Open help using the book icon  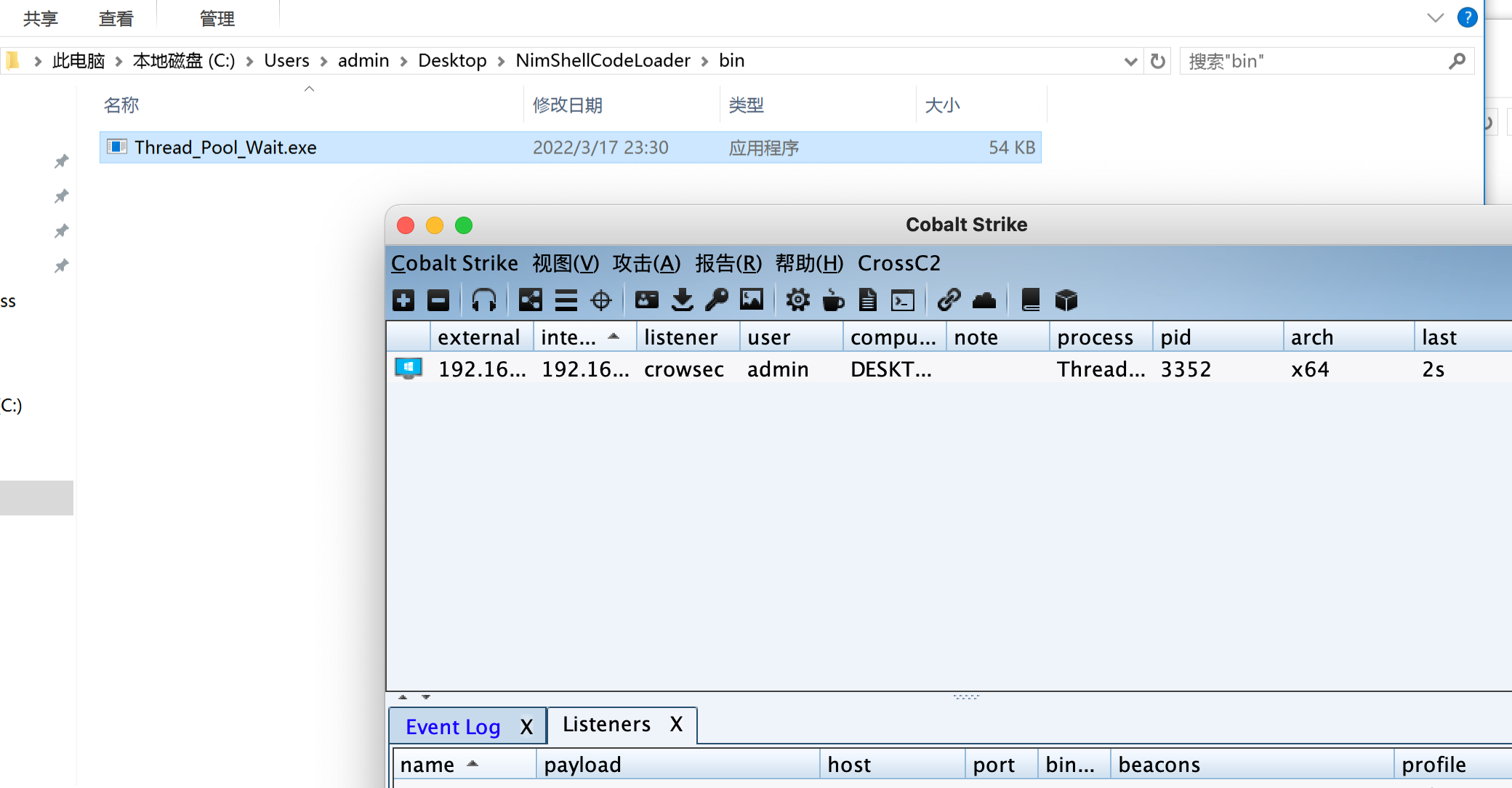(x=1030, y=300)
